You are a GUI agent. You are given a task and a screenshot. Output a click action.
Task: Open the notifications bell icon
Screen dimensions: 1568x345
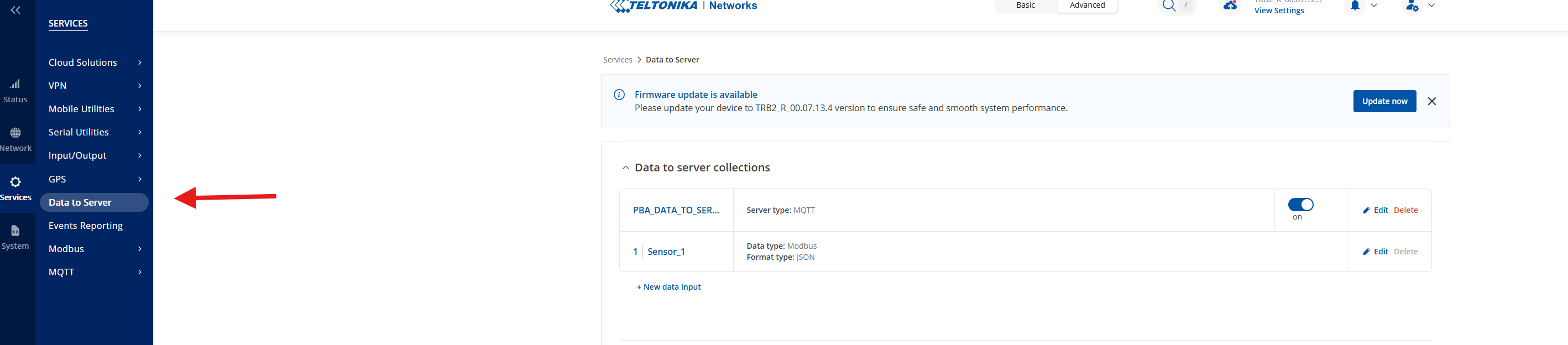1355,6
